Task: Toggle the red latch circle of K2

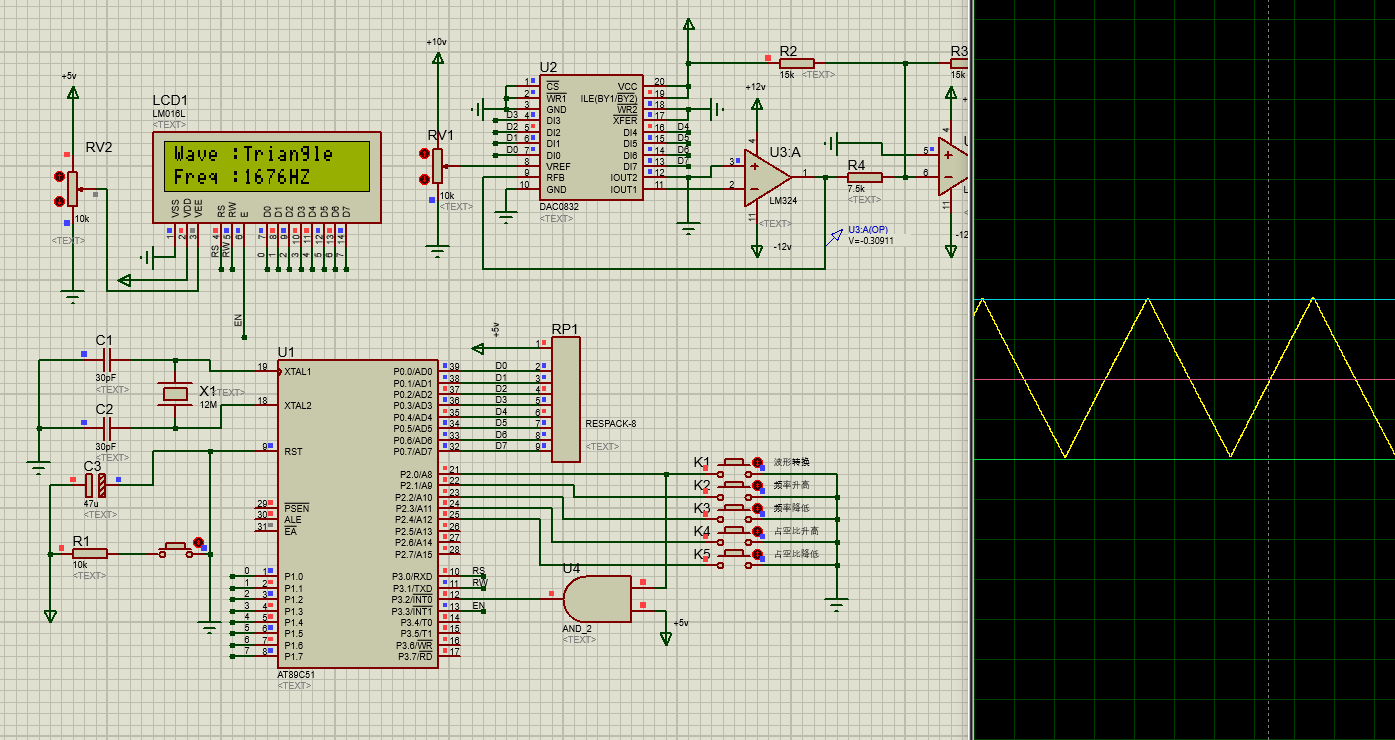Action: tap(757, 485)
